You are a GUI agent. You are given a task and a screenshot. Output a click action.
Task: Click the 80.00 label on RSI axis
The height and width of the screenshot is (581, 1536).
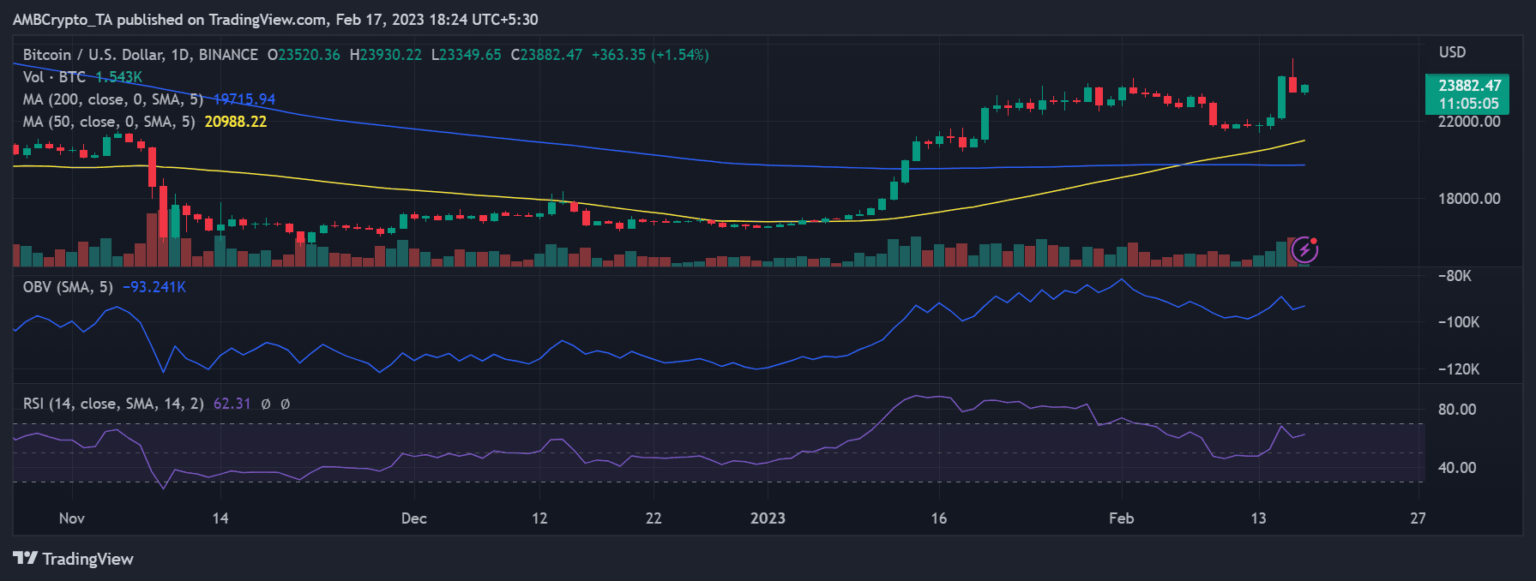point(1459,410)
